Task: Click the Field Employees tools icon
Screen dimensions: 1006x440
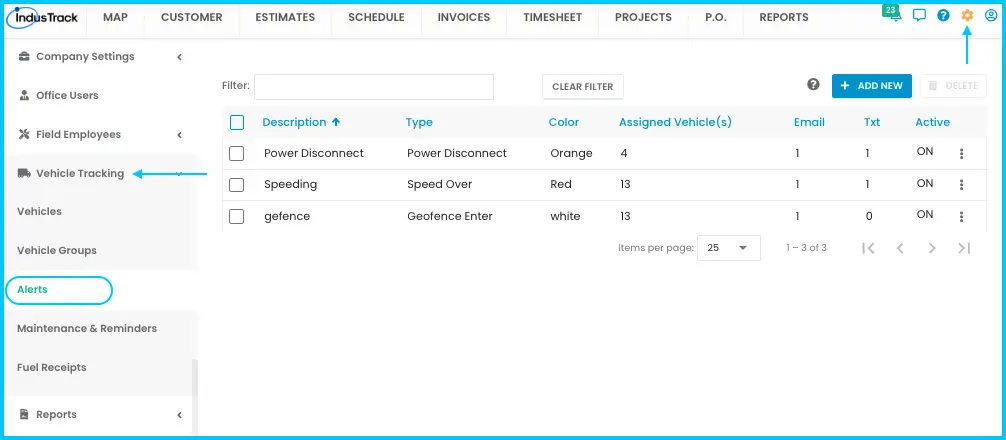Action: point(24,135)
